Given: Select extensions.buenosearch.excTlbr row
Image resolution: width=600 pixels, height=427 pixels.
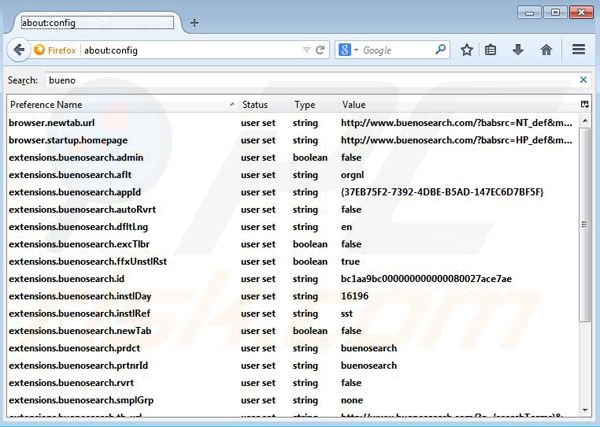Looking at the screenshot, I should [292, 244].
